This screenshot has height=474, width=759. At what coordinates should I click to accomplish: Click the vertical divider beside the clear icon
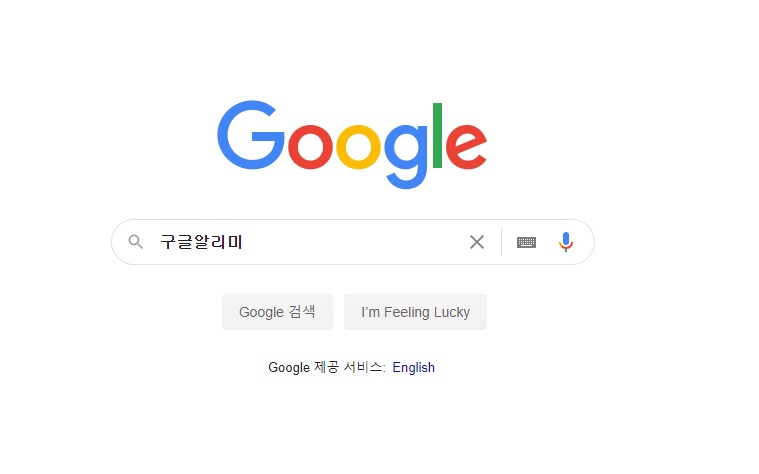tap(501, 242)
